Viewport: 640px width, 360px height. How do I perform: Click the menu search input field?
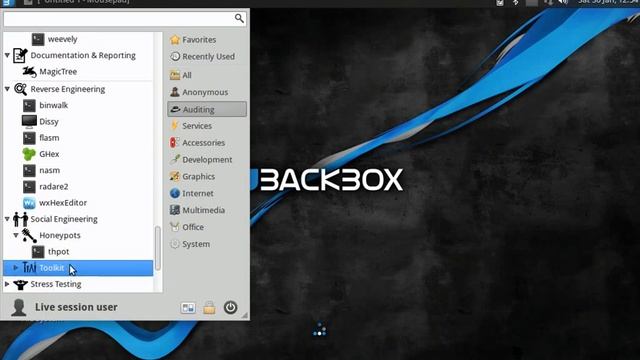124,18
